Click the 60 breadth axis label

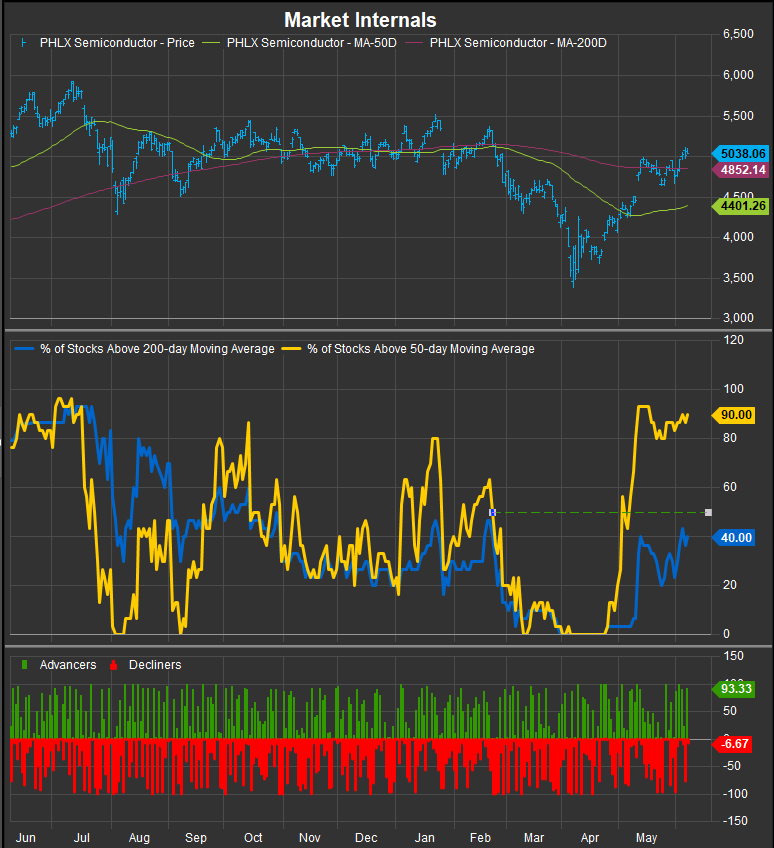coord(730,487)
